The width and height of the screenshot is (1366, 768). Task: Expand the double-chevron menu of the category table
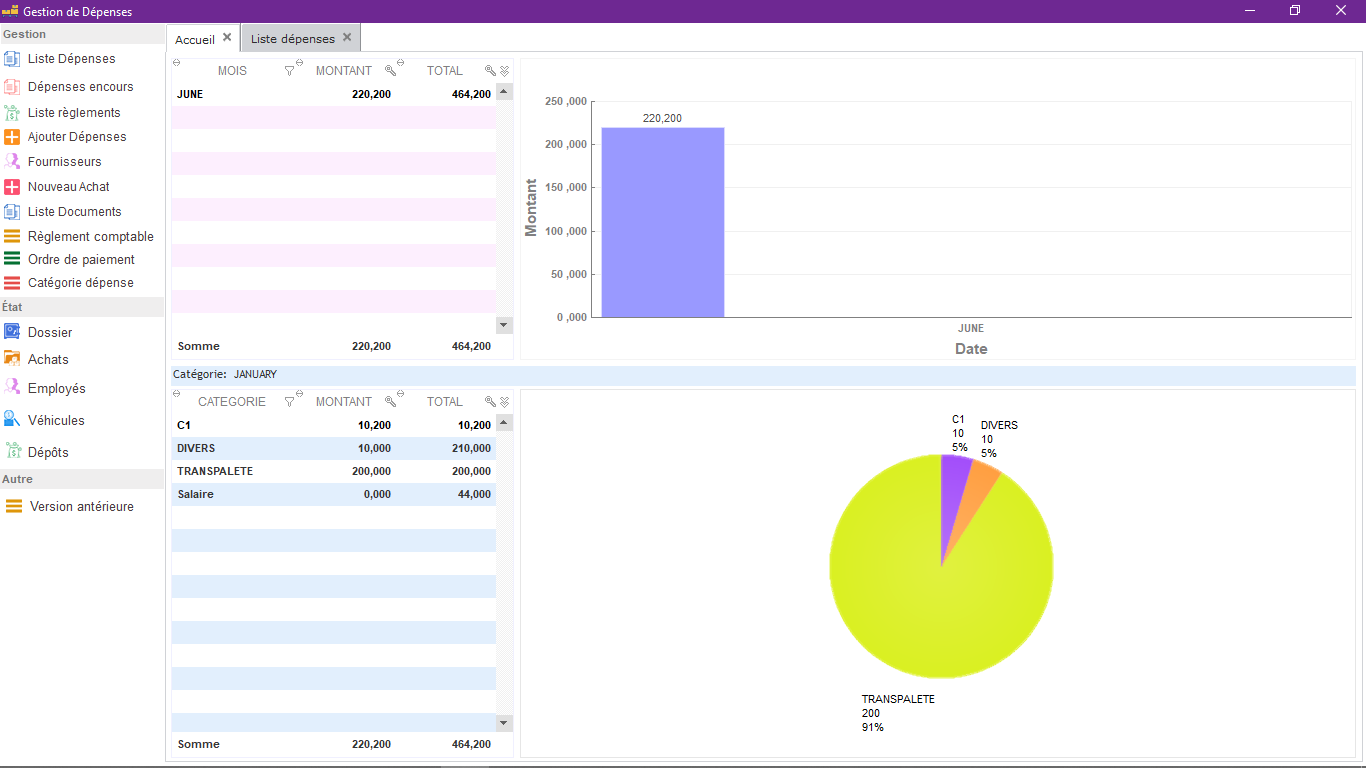pyautogui.click(x=505, y=402)
